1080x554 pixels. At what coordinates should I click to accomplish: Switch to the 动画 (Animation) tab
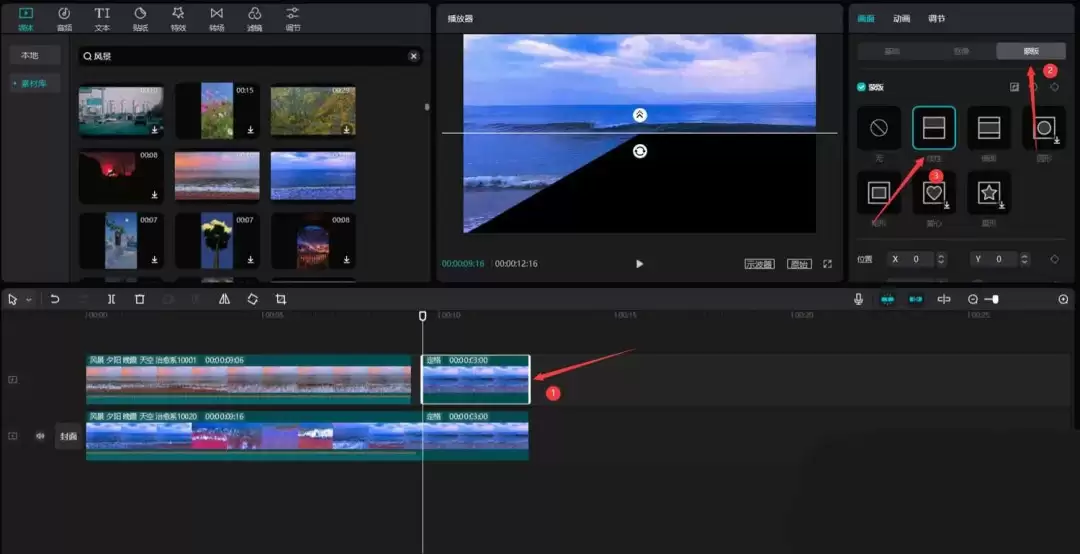tap(901, 18)
